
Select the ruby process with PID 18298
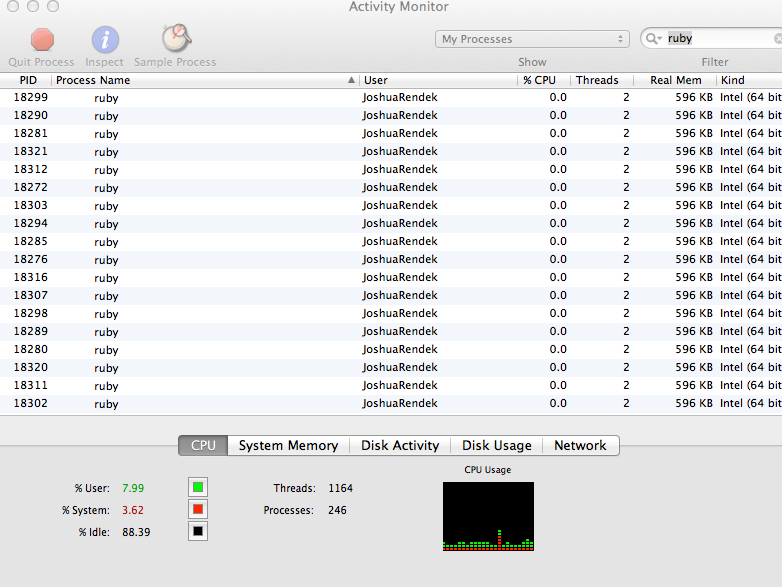tap(391, 313)
